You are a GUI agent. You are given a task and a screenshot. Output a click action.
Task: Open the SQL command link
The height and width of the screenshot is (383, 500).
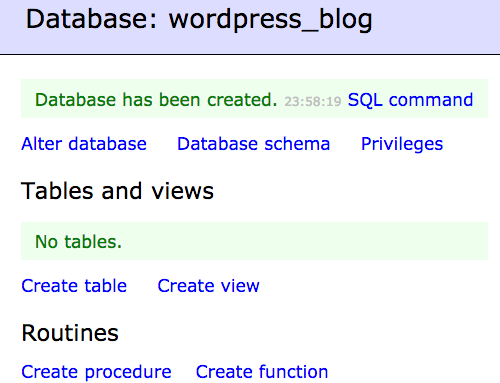pyautogui.click(x=410, y=100)
